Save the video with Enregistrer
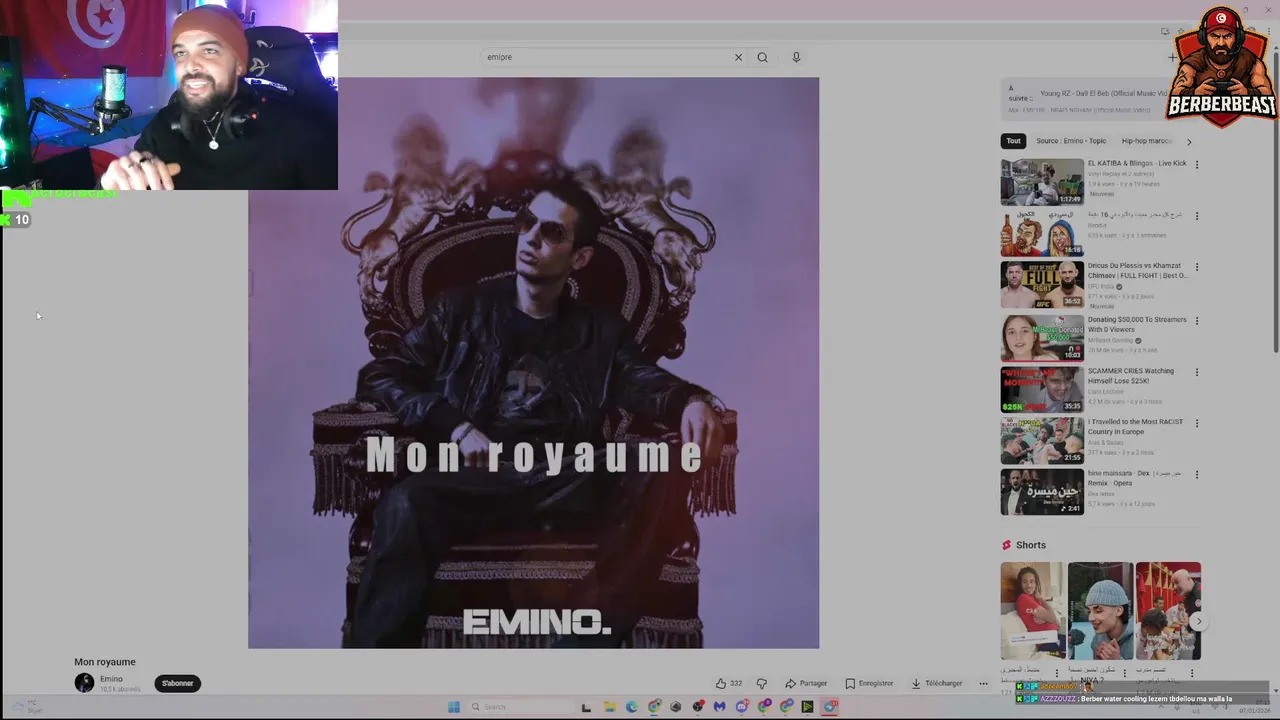 coord(869,683)
